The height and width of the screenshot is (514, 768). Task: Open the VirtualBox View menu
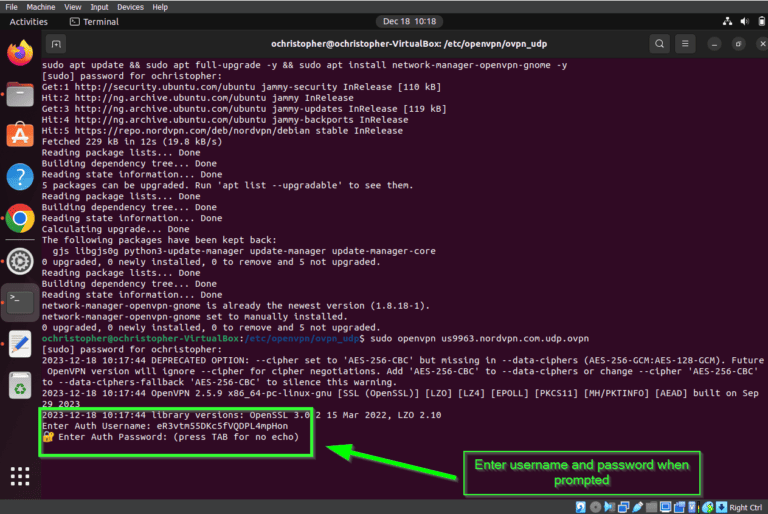click(x=72, y=7)
